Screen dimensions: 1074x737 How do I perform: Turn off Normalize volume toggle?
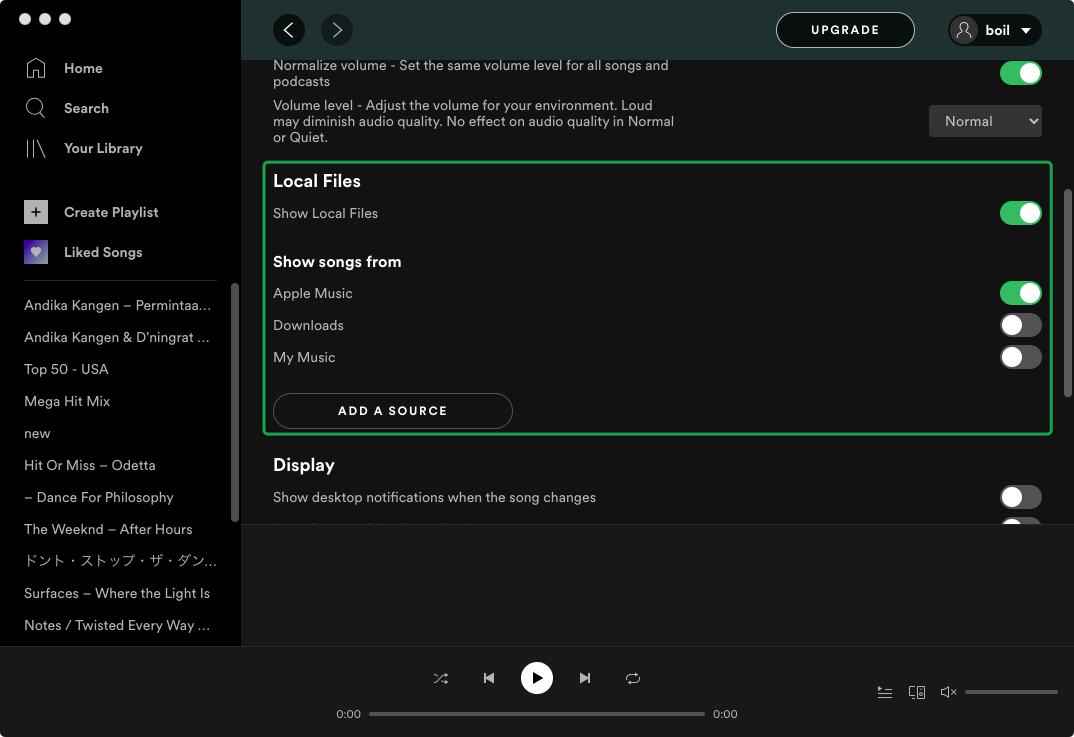pos(1021,73)
